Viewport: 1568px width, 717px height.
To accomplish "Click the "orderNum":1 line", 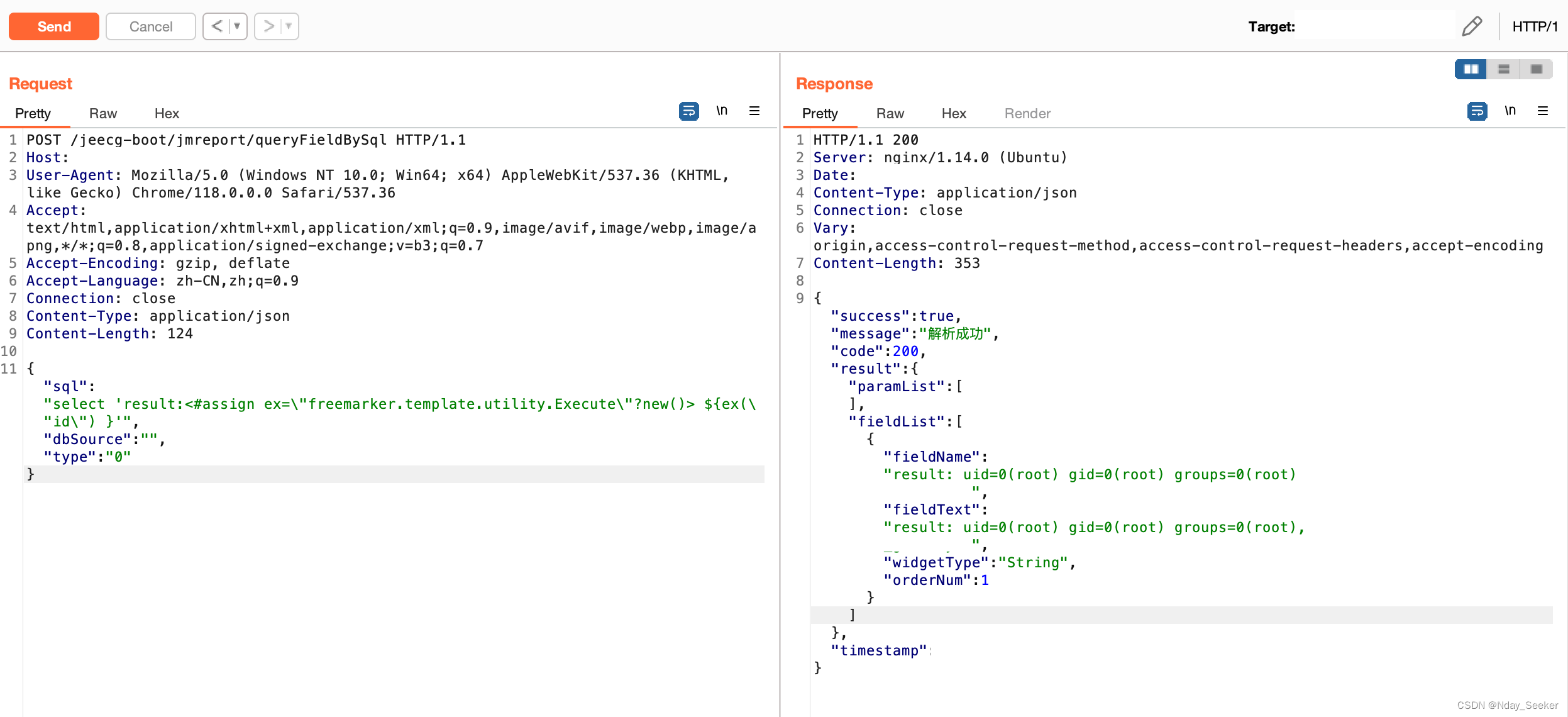I will click(936, 581).
